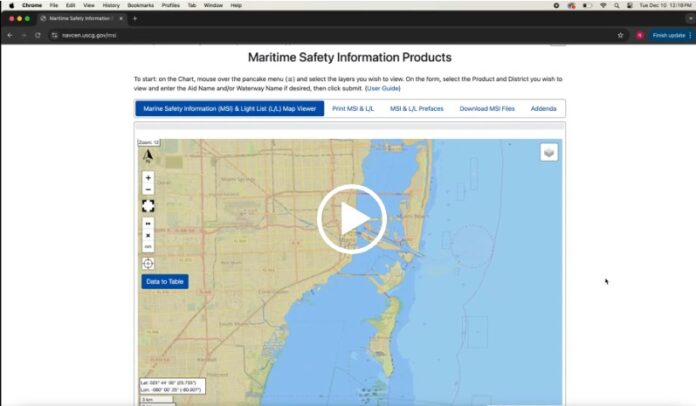The width and height of the screenshot is (696, 406).
Task: Click the locate crosshair icon on map
Action: (148, 264)
